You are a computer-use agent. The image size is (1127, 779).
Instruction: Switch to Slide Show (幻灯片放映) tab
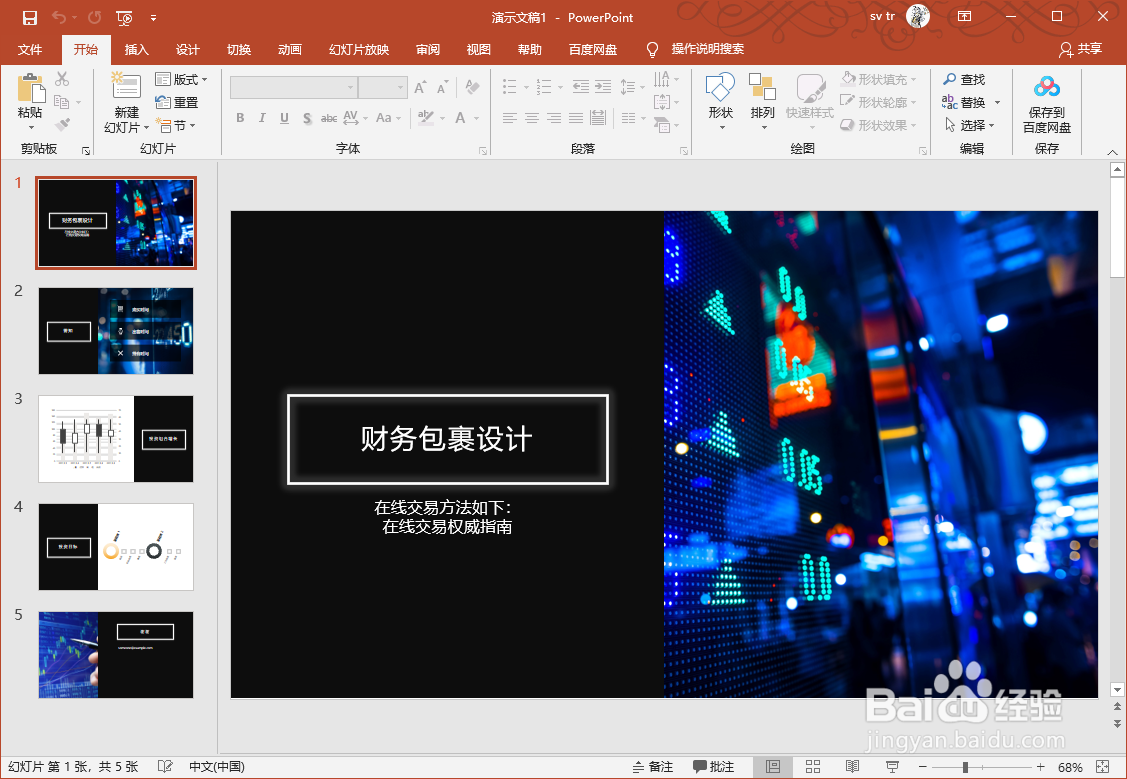click(x=359, y=50)
